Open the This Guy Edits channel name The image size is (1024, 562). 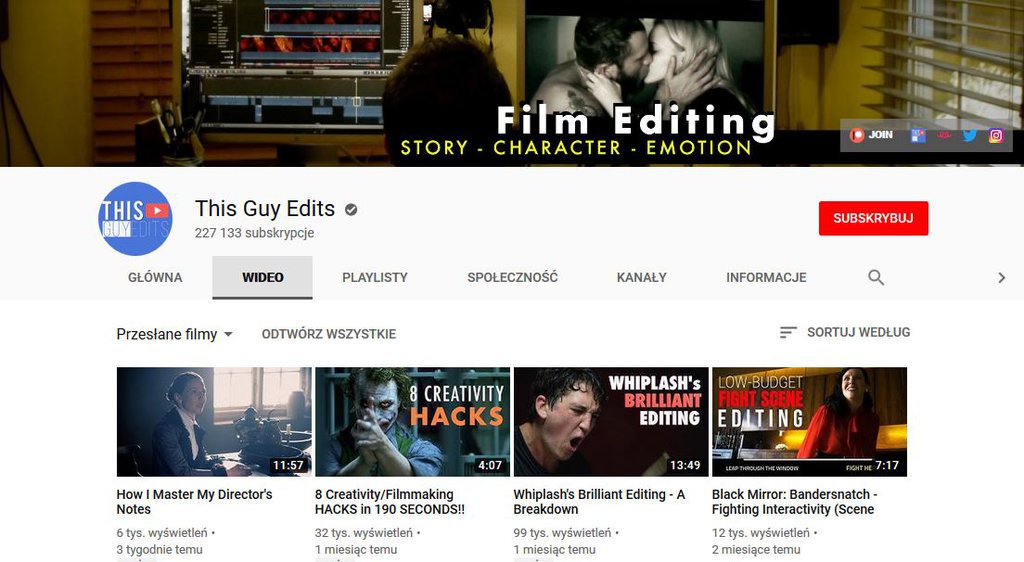tap(264, 209)
